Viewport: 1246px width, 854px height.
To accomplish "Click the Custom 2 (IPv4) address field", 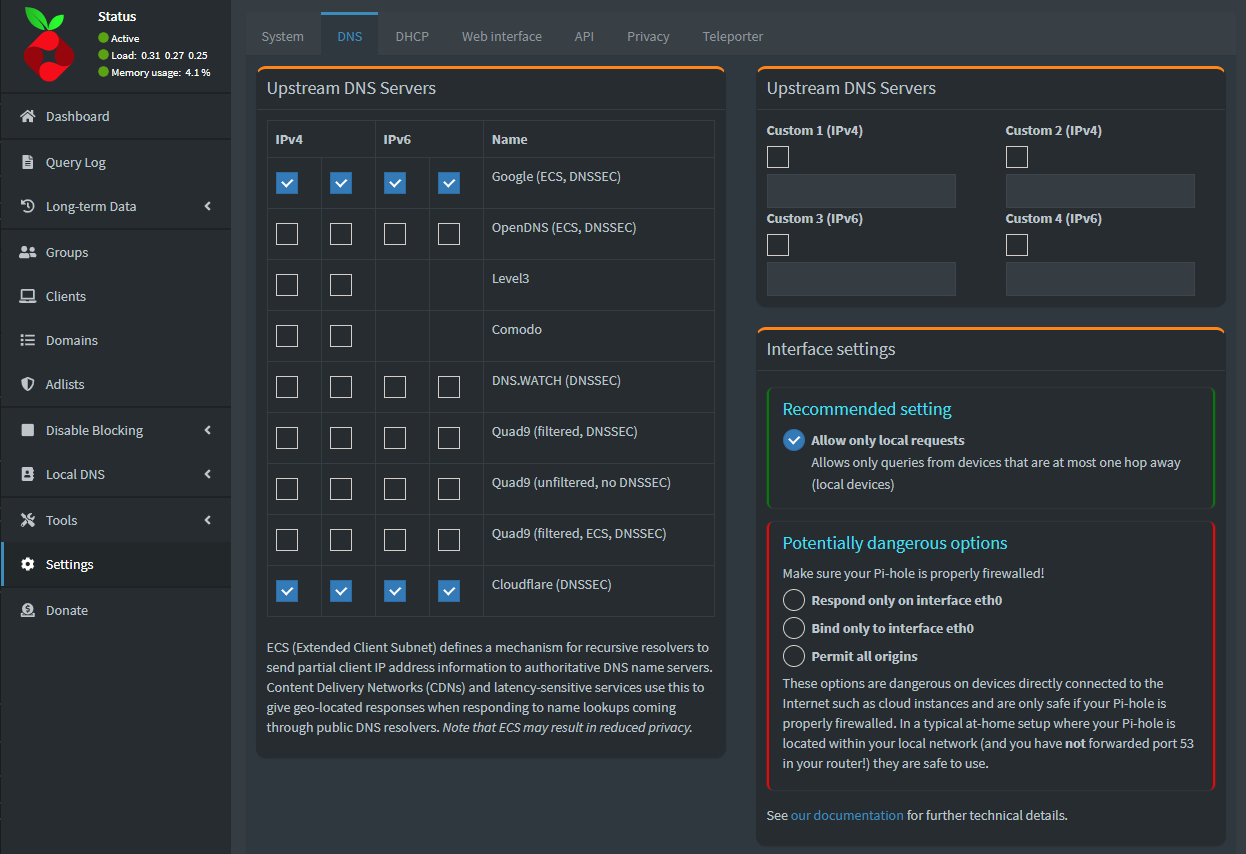I will 1100,191.
